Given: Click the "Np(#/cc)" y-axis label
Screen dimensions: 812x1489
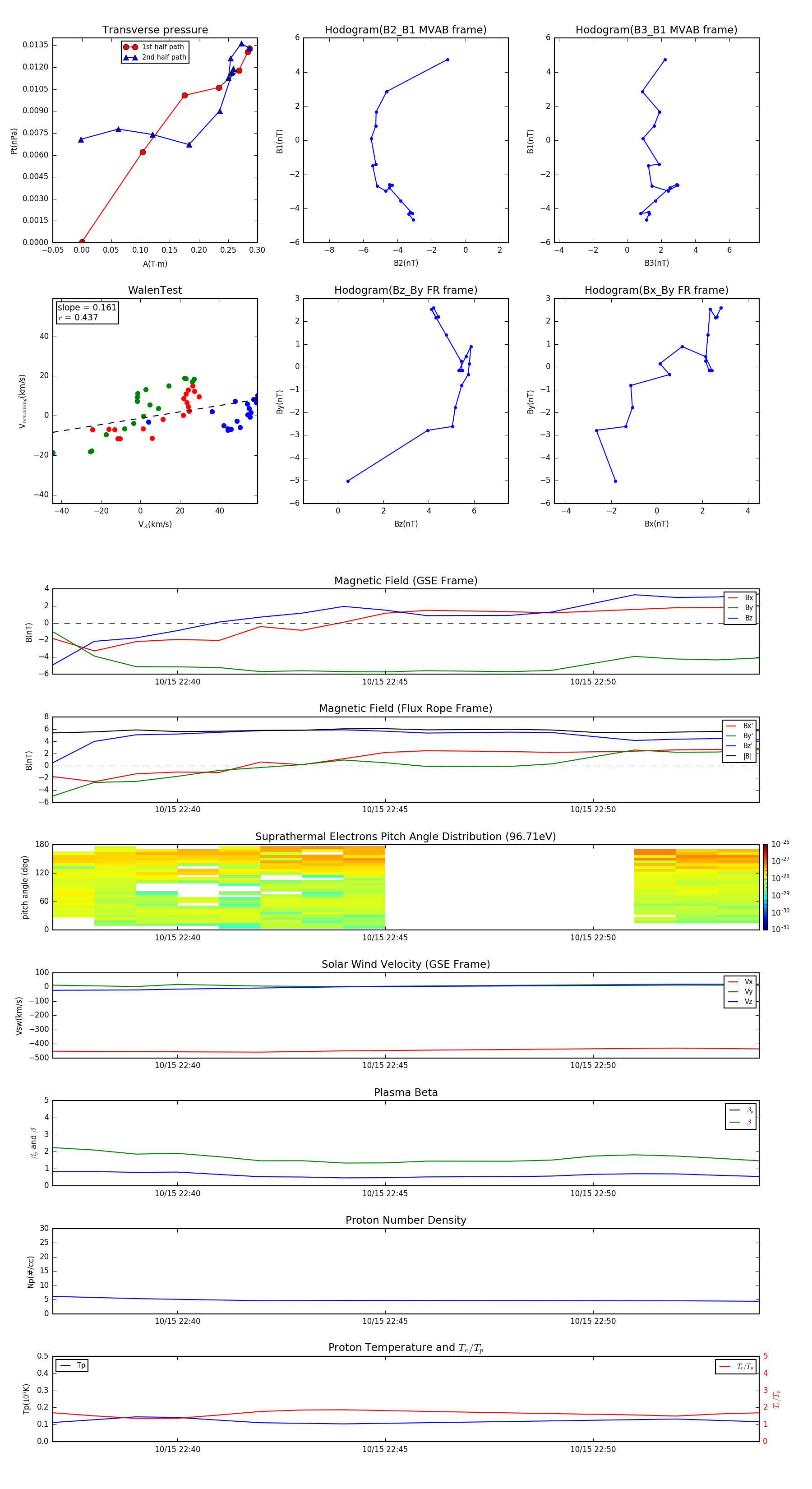Looking at the screenshot, I should coord(31,1272).
